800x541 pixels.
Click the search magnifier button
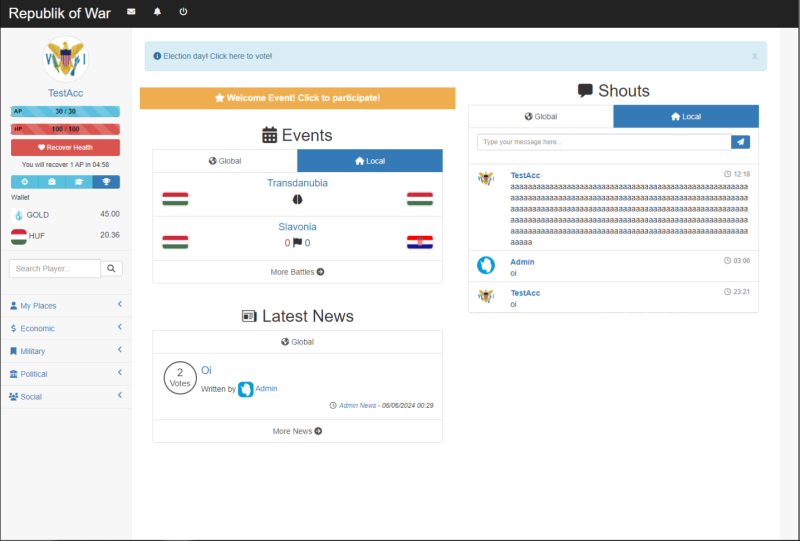tap(112, 268)
